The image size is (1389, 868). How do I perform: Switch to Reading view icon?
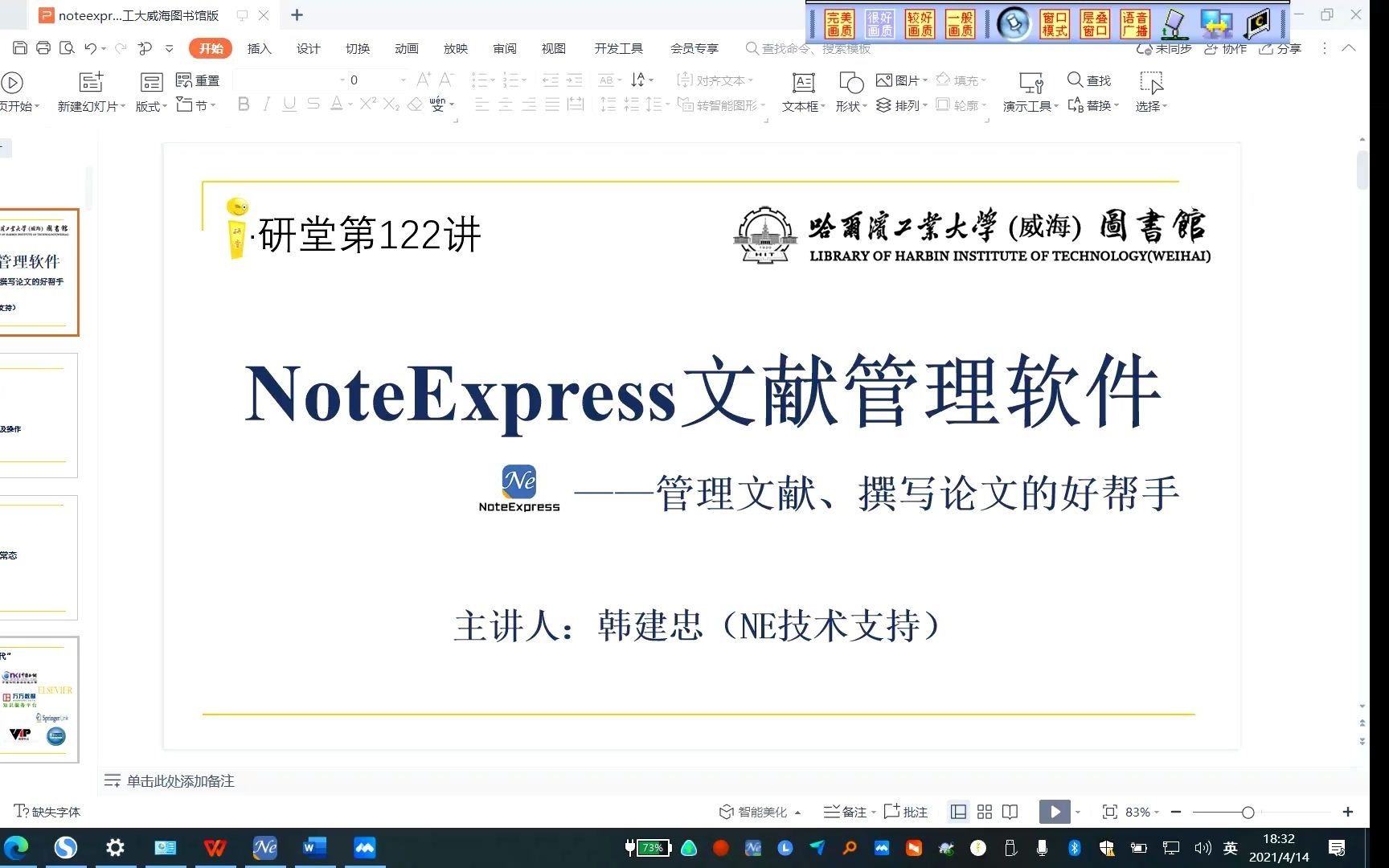(x=1010, y=812)
